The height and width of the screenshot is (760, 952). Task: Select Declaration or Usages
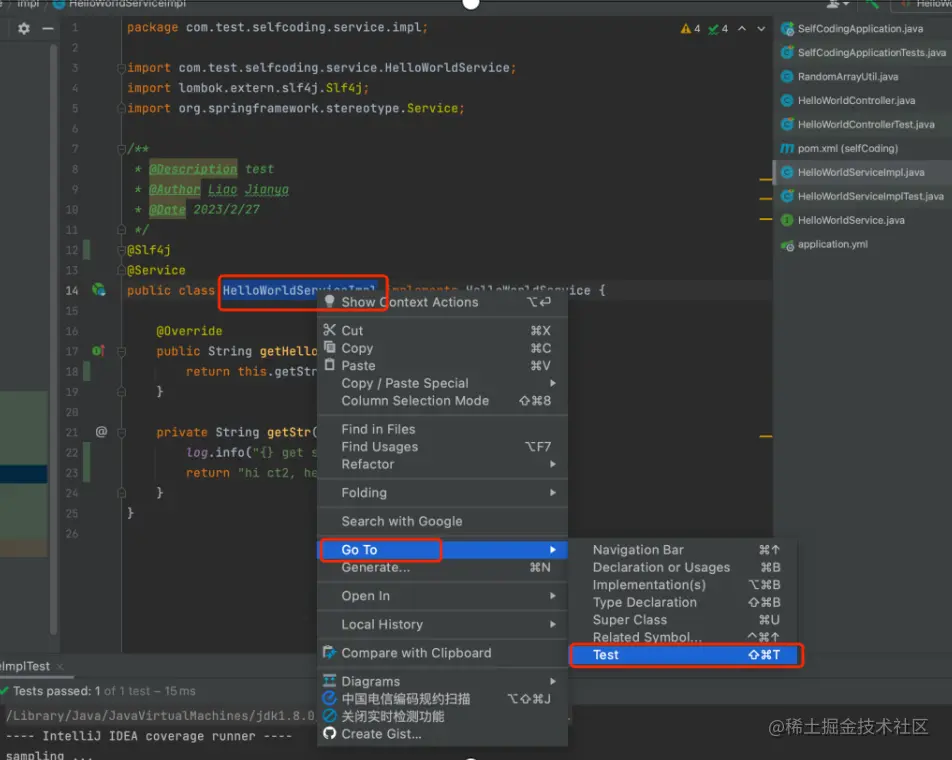pyautogui.click(x=685, y=567)
